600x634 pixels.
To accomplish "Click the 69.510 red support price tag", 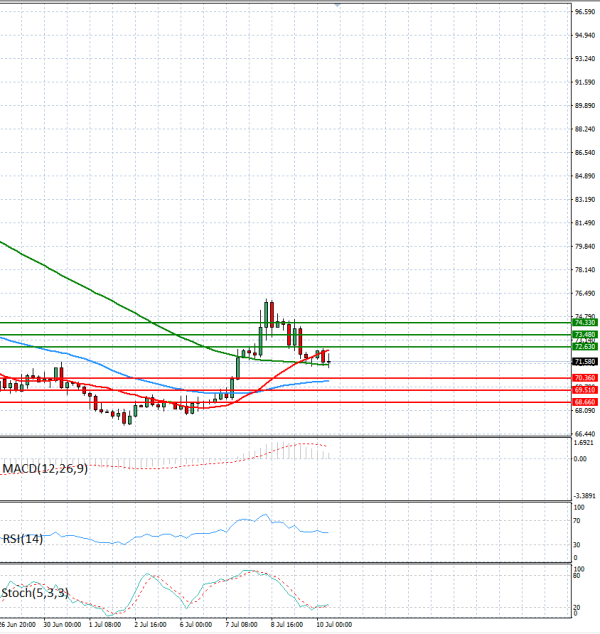I will click(585, 390).
